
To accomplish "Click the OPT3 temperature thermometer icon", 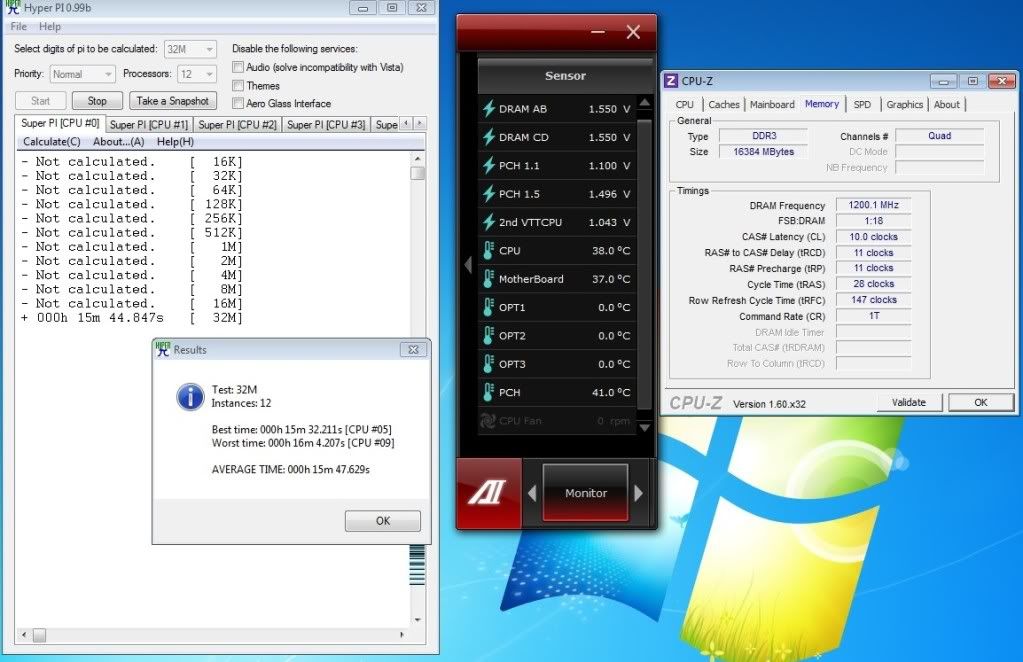I will (x=488, y=364).
